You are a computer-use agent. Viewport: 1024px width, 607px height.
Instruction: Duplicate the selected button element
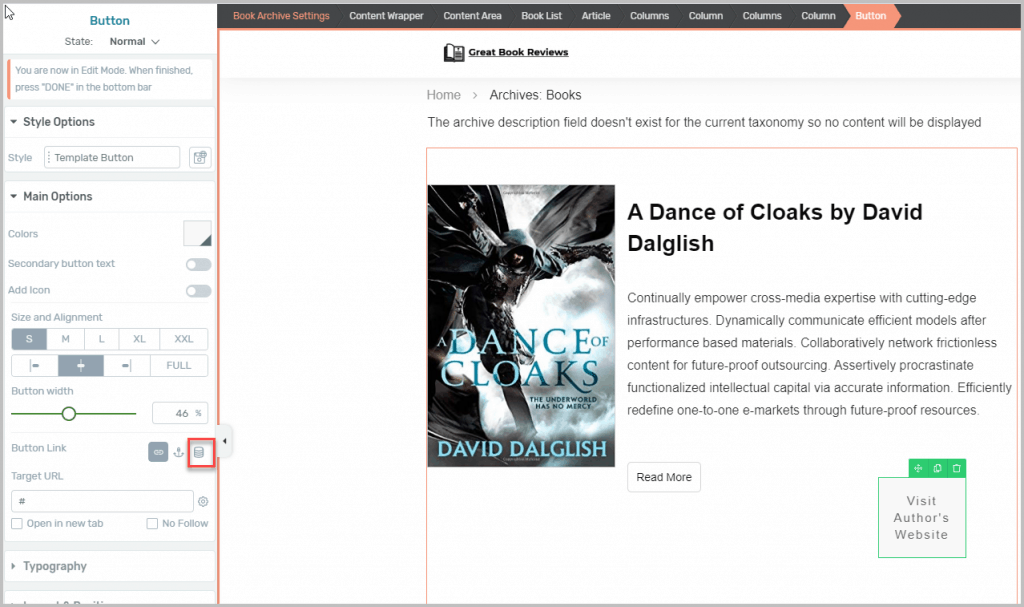(x=937, y=468)
